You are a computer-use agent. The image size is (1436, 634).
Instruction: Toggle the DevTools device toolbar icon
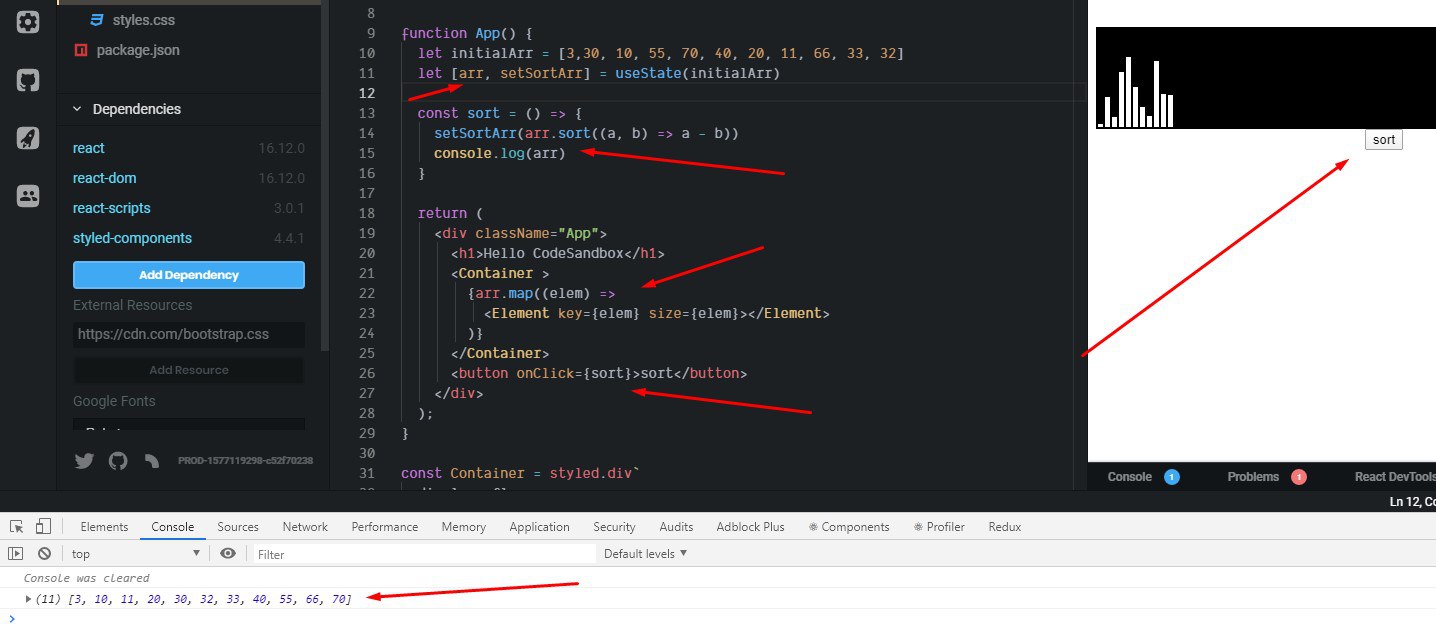pyautogui.click(x=43, y=527)
